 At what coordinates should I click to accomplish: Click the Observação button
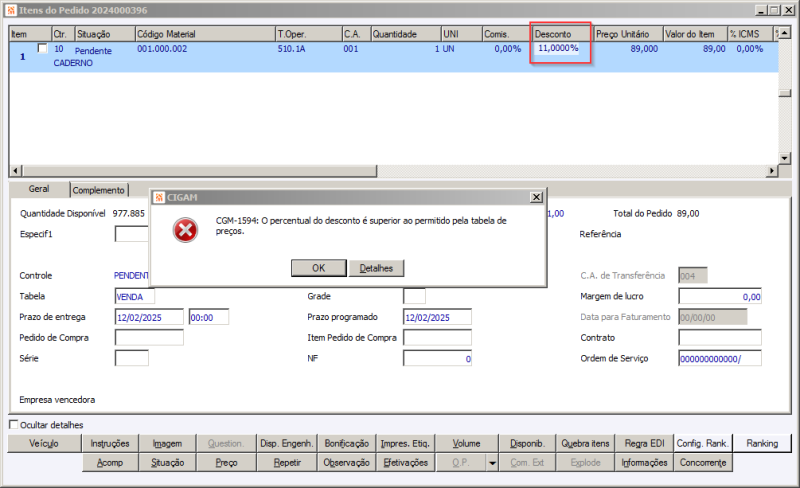pos(346,462)
